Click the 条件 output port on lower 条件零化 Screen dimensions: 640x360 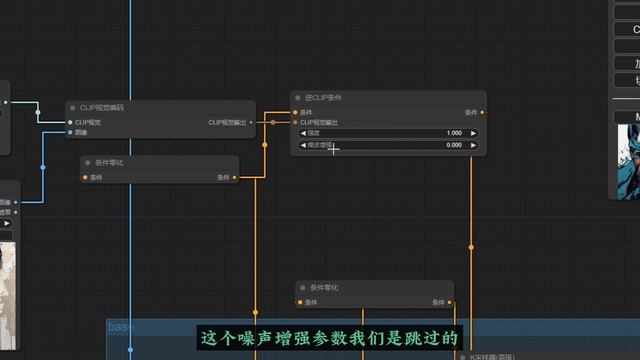point(449,302)
